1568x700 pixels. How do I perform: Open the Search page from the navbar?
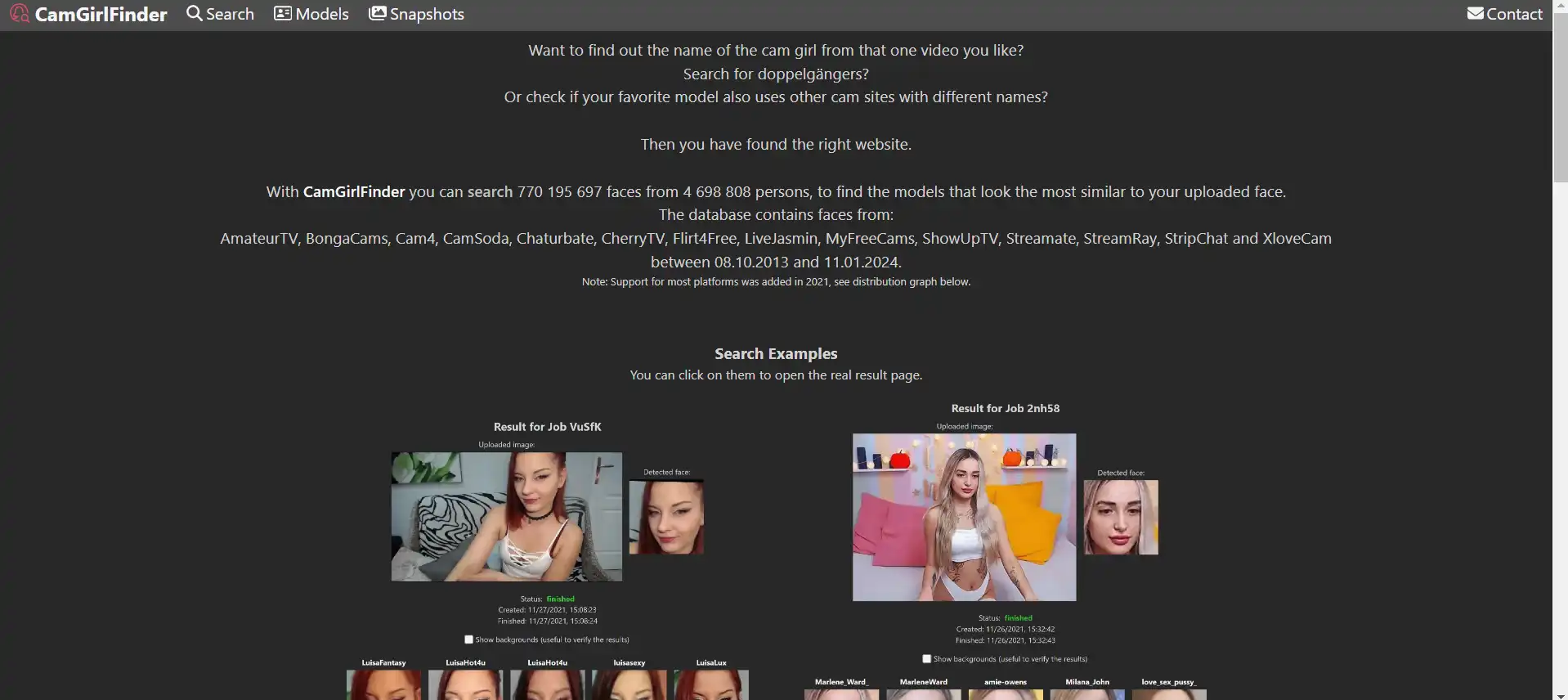tap(220, 14)
